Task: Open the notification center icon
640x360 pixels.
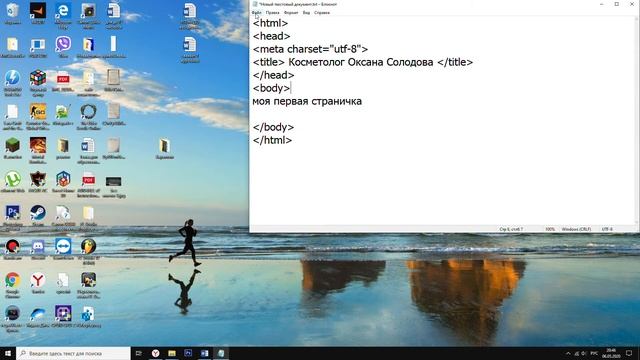Action: click(629, 353)
